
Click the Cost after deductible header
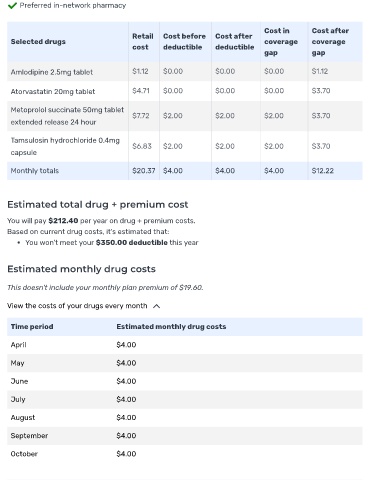point(234,42)
